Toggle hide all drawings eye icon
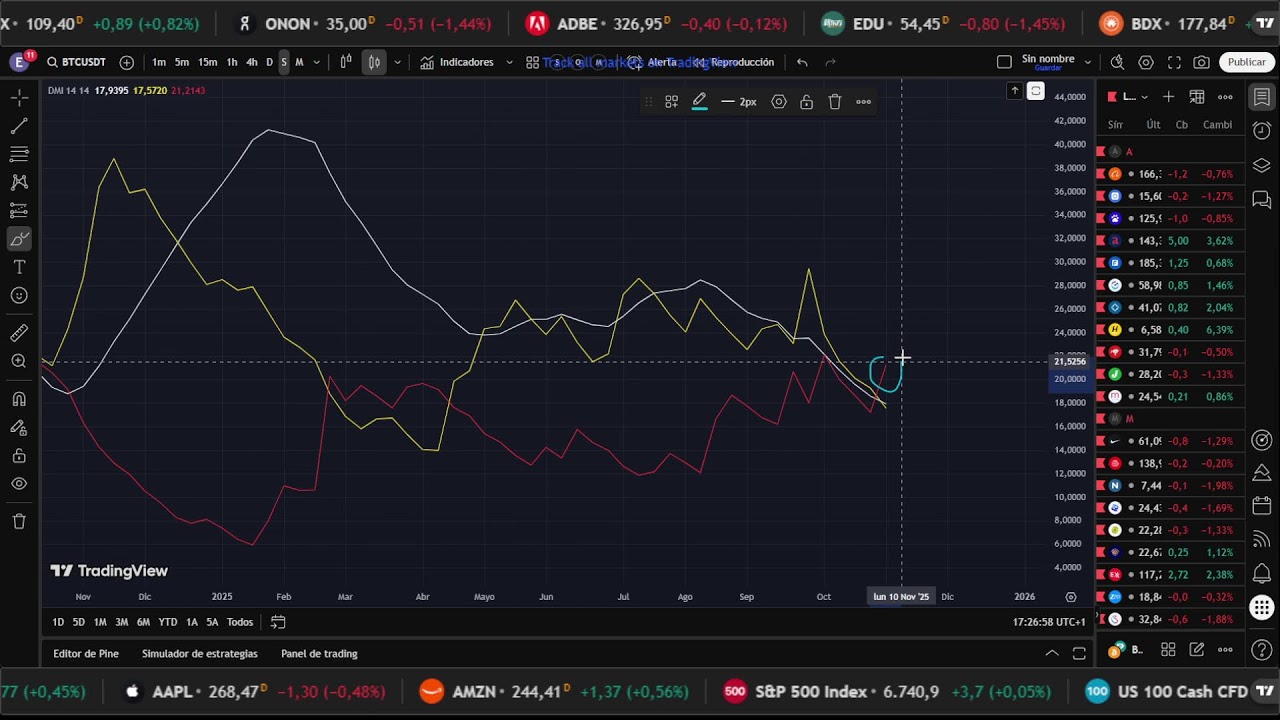 pos(19,483)
